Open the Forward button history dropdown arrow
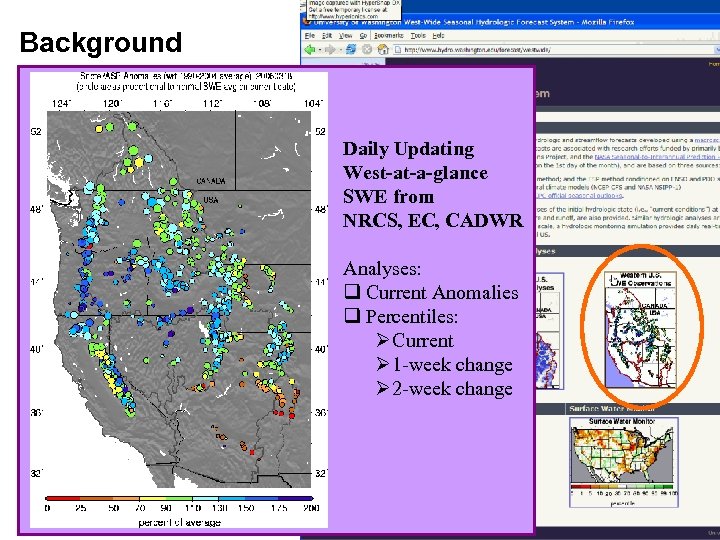720x540 pixels. pos(341,50)
